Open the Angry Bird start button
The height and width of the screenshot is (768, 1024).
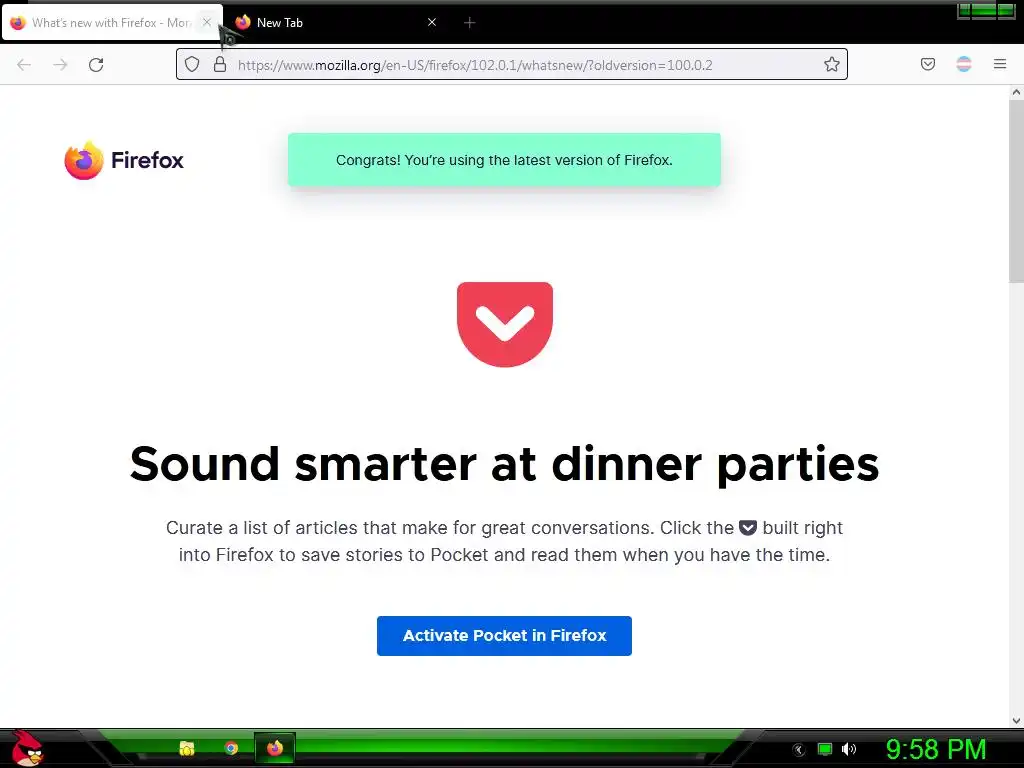pos(27,748)
